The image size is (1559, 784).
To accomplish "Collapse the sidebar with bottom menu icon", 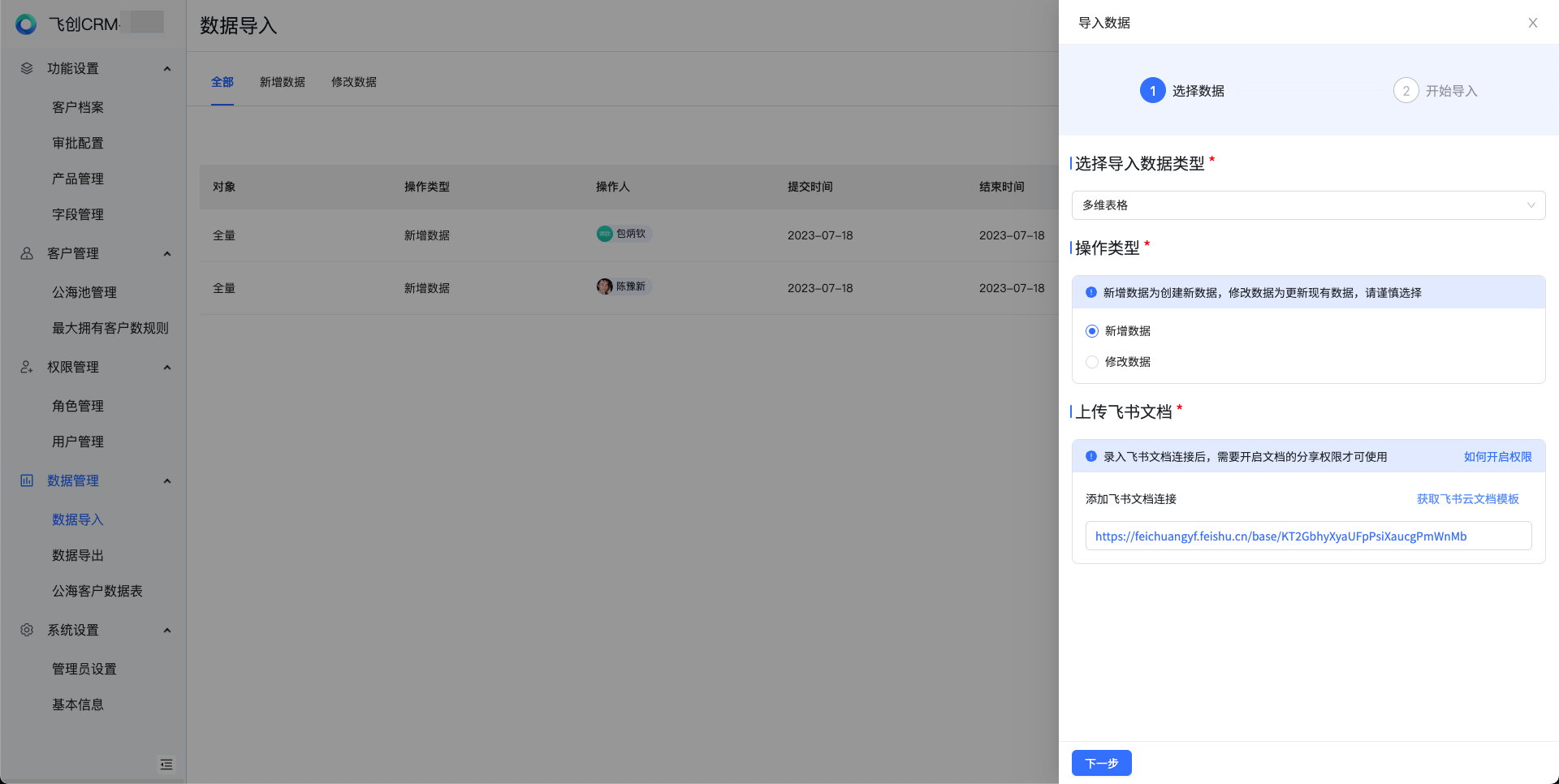I will 166,765.
